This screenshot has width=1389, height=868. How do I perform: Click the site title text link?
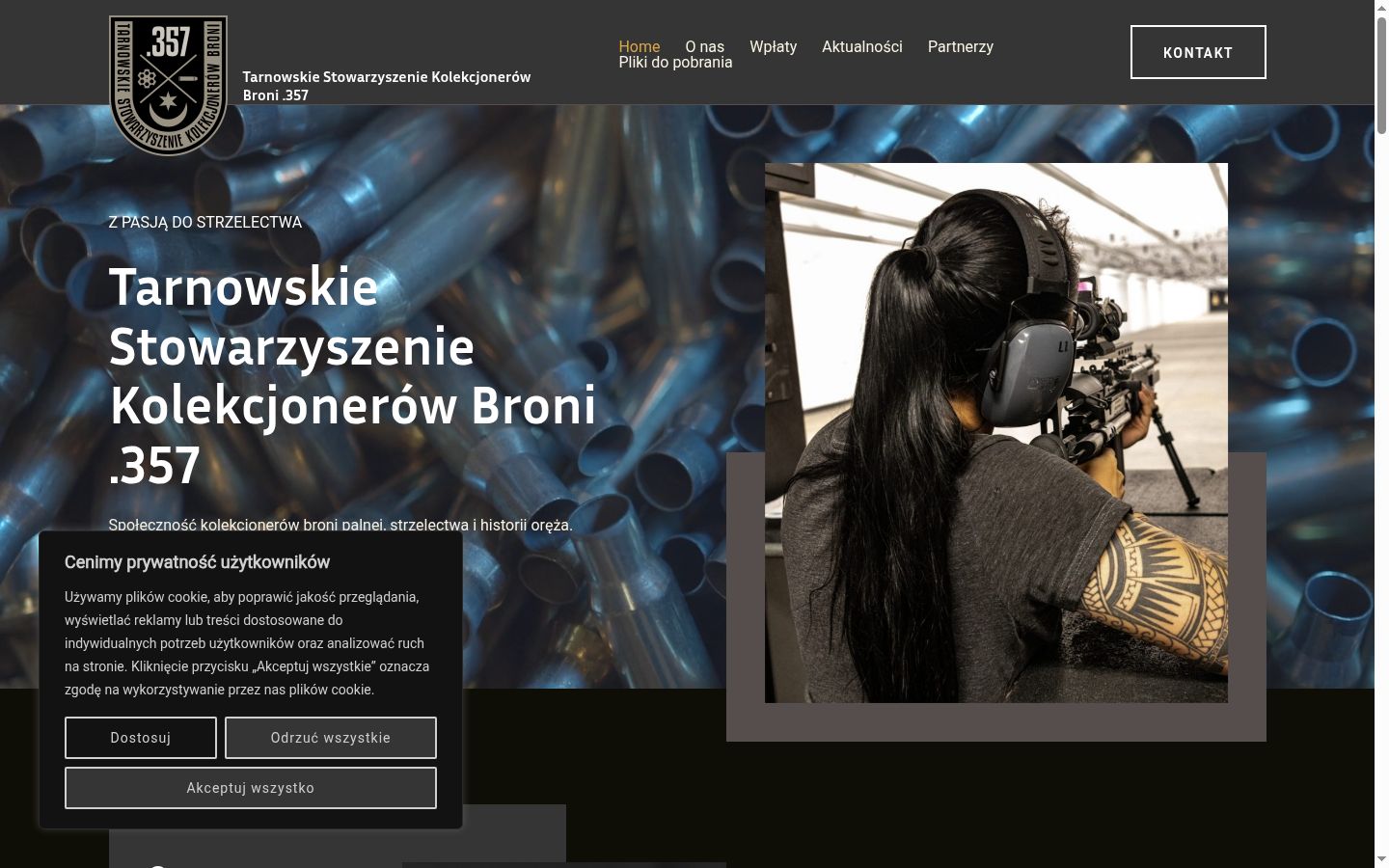coord(387,86)
